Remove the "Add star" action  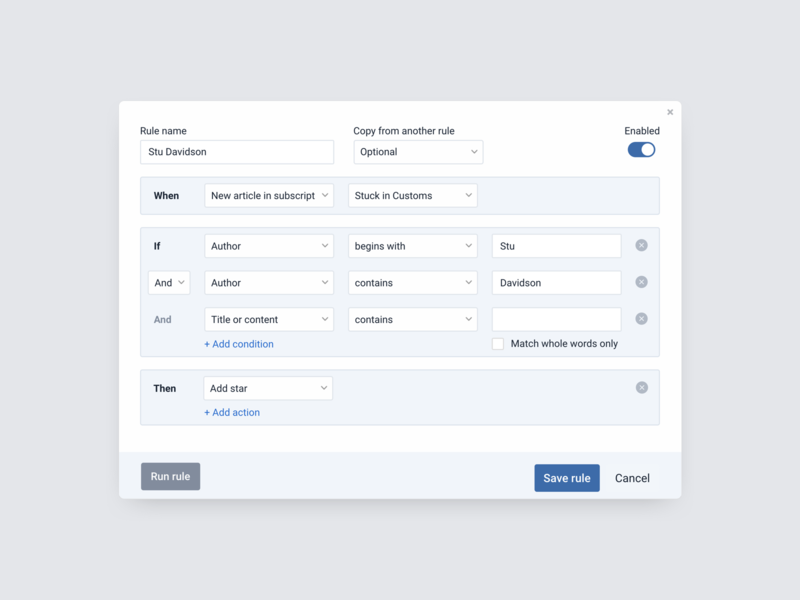[x=641, y=387]
